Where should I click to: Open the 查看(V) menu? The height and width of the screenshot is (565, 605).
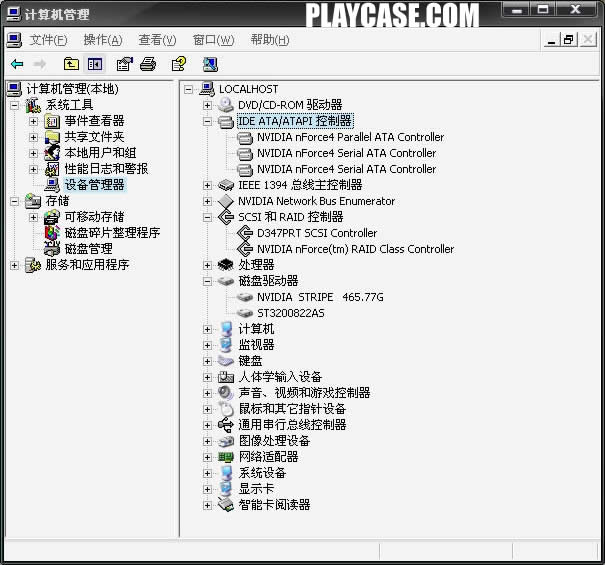pos(157,40)
